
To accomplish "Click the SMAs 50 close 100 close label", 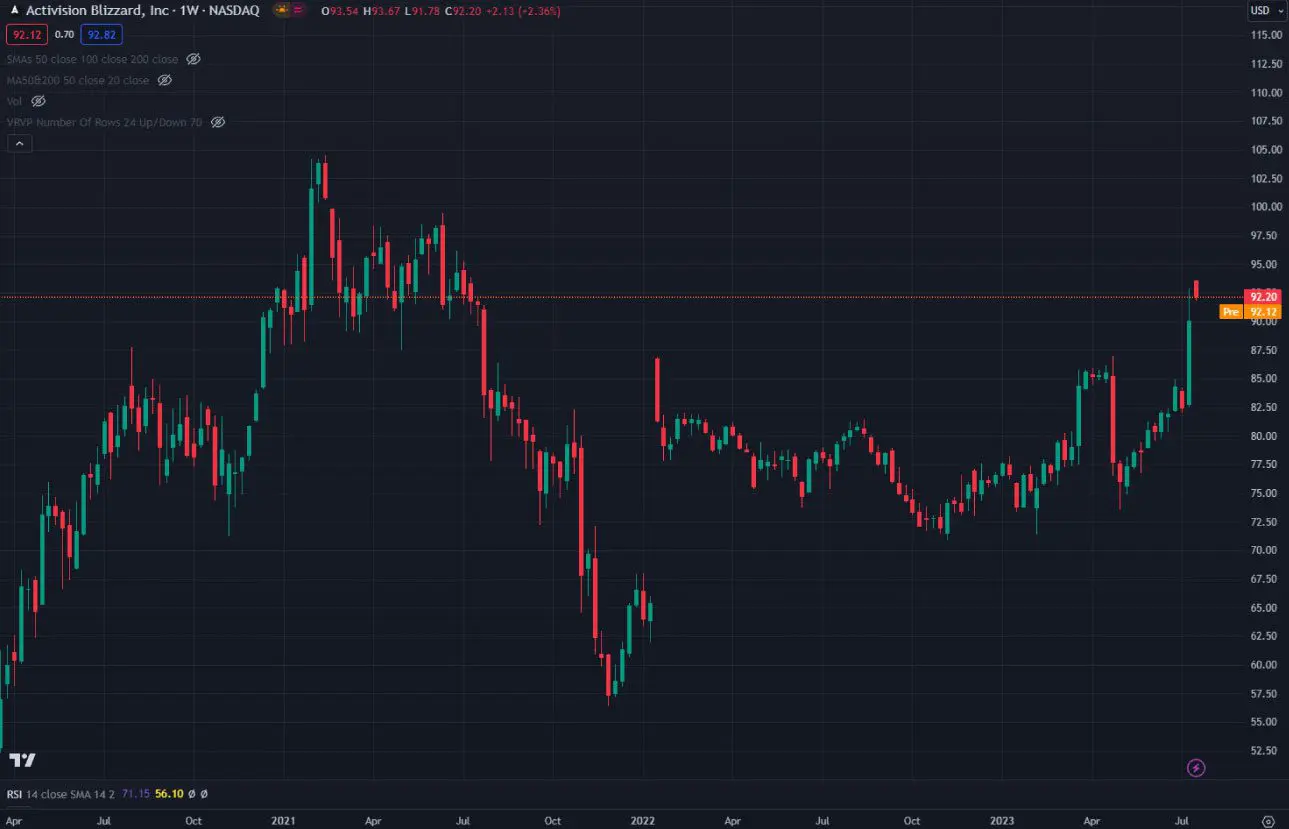I will pyautogui.click(x=92, y=59).
